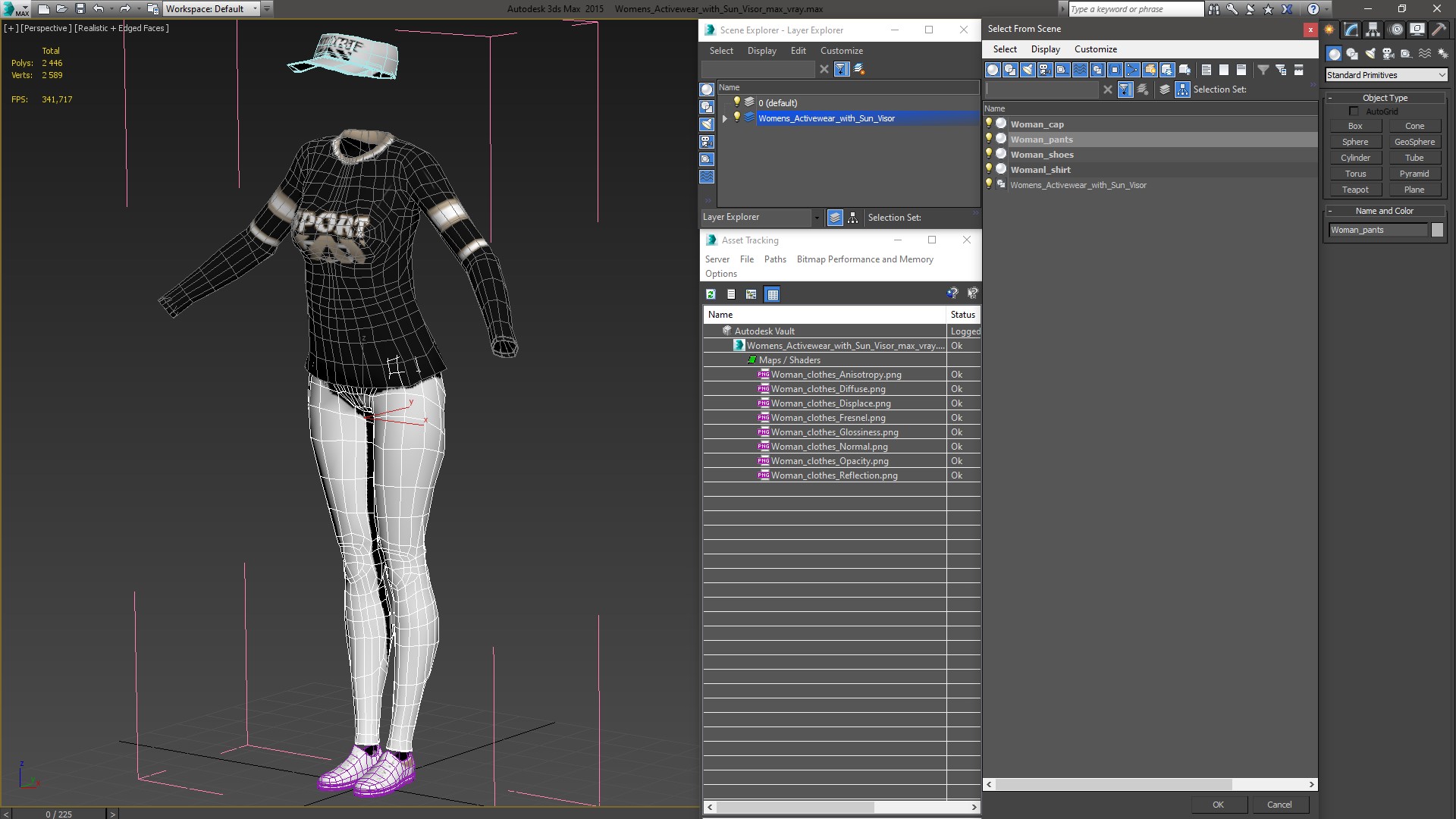Toggle helpers display filter in Select From Scene
Screen dimensions: 1456x819
coord(1062,70)
